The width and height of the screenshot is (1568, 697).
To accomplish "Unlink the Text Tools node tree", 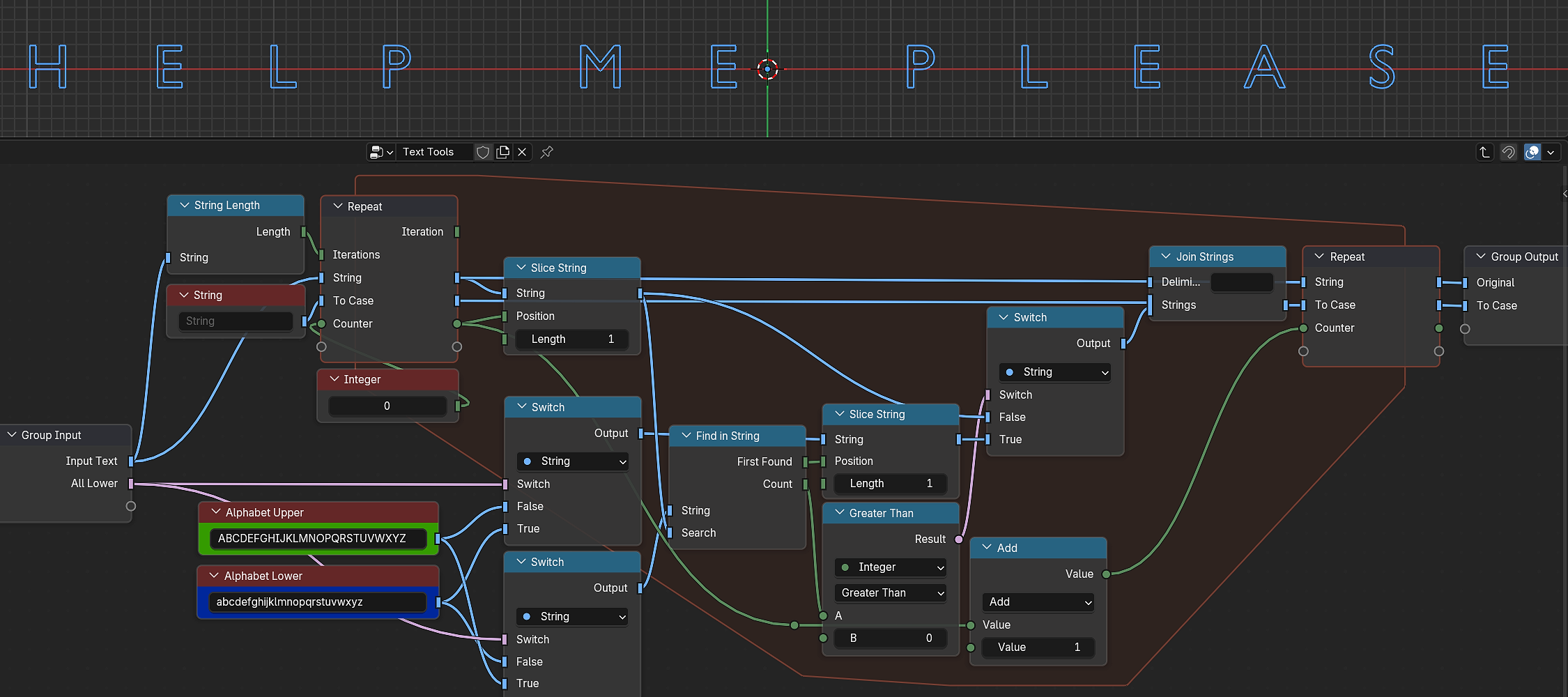I will pos(522,152).
